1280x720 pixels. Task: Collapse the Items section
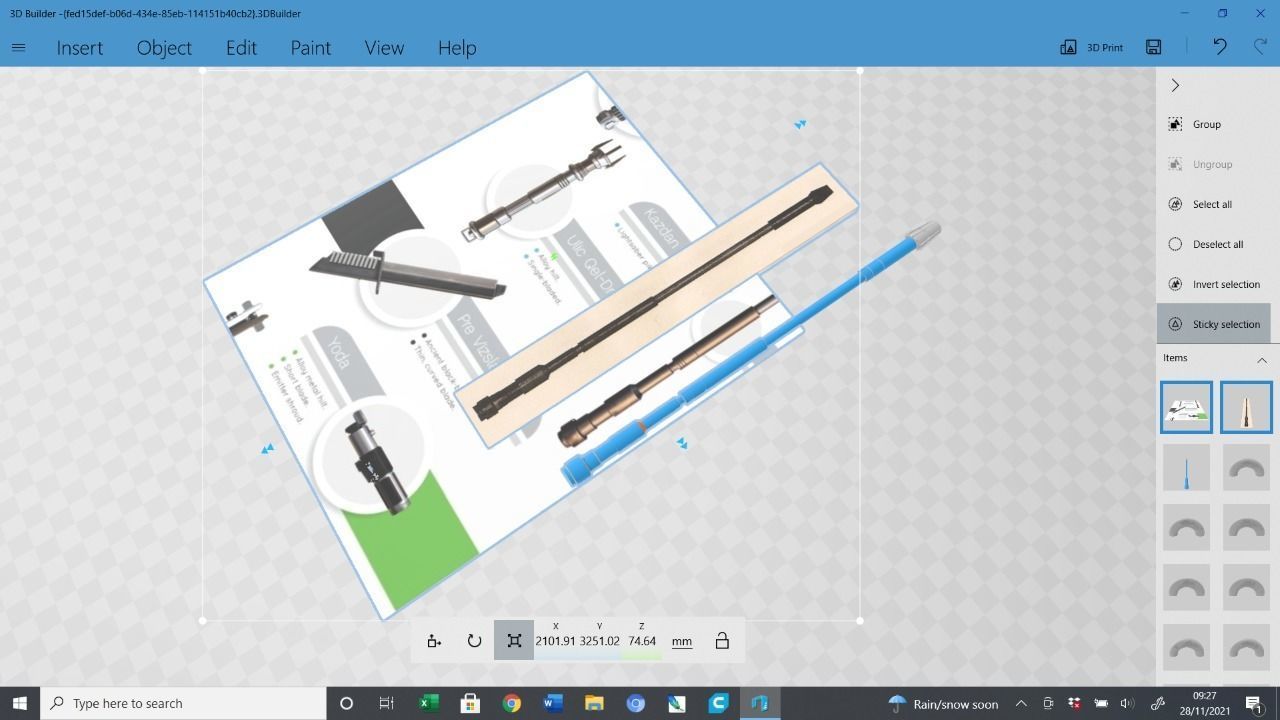[x=1262, y=359]
